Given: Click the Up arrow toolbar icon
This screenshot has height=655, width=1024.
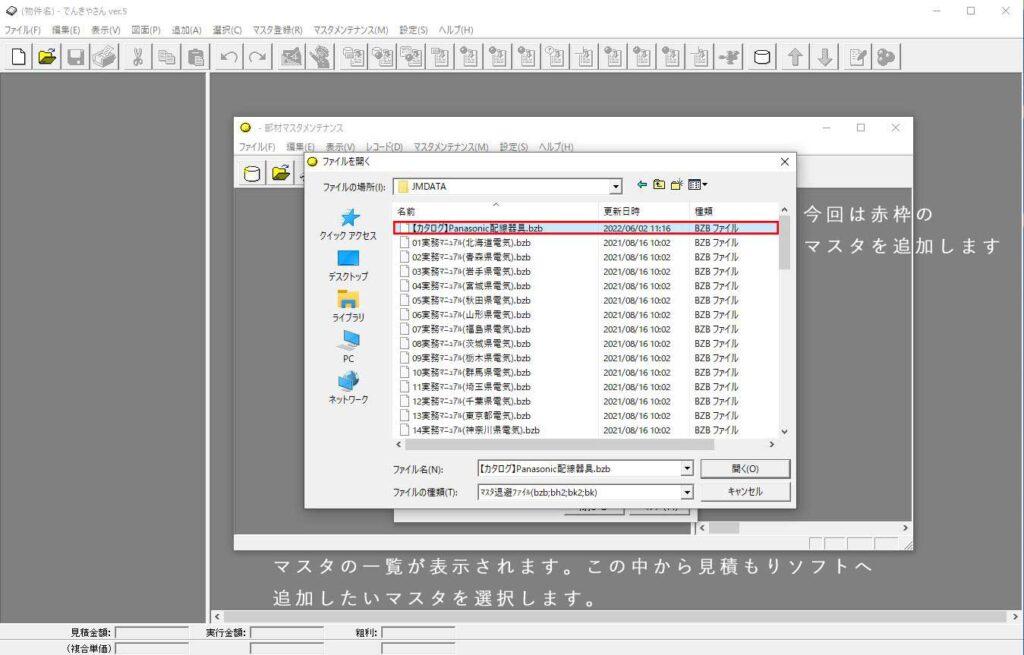Looking at the screenshot, I should pyautogui.click(x=795, y=57).
